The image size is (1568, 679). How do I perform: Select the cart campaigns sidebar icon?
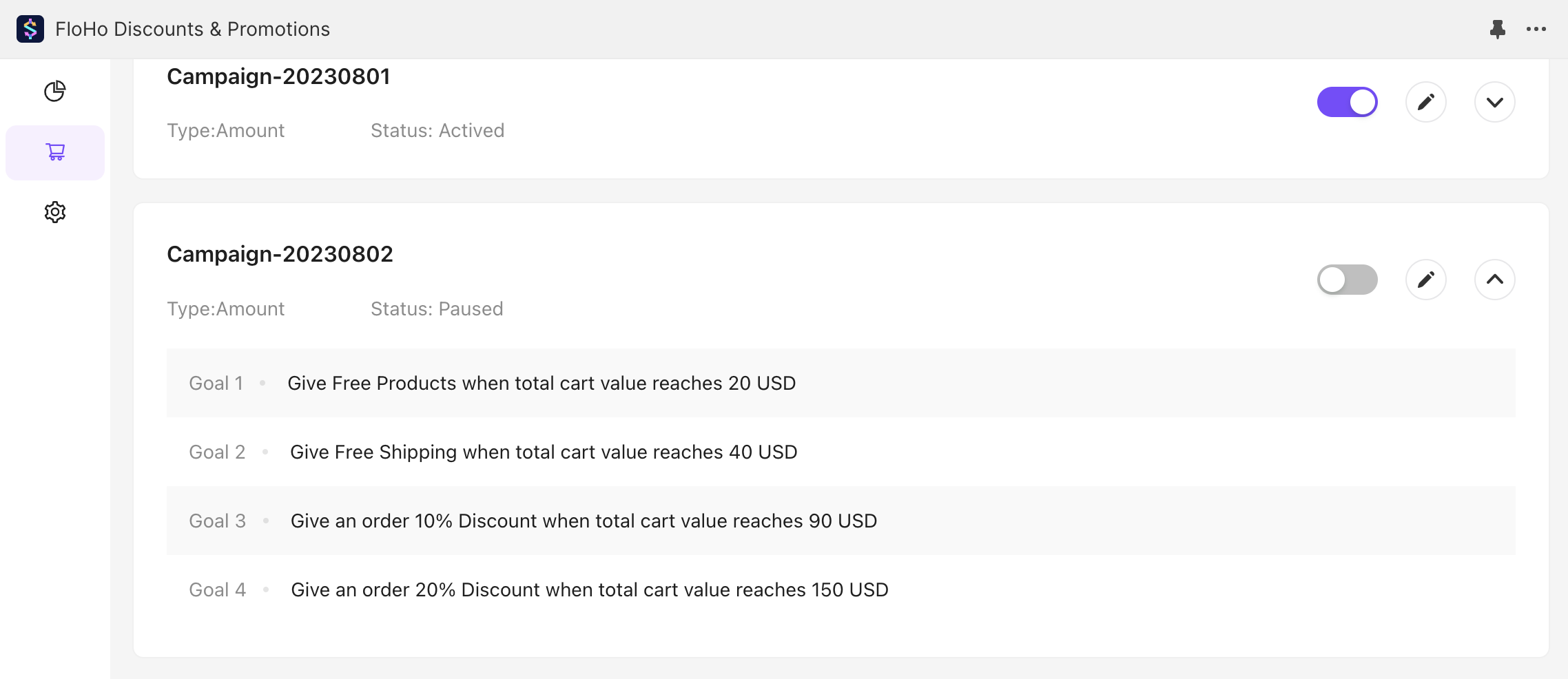(55, 152)
